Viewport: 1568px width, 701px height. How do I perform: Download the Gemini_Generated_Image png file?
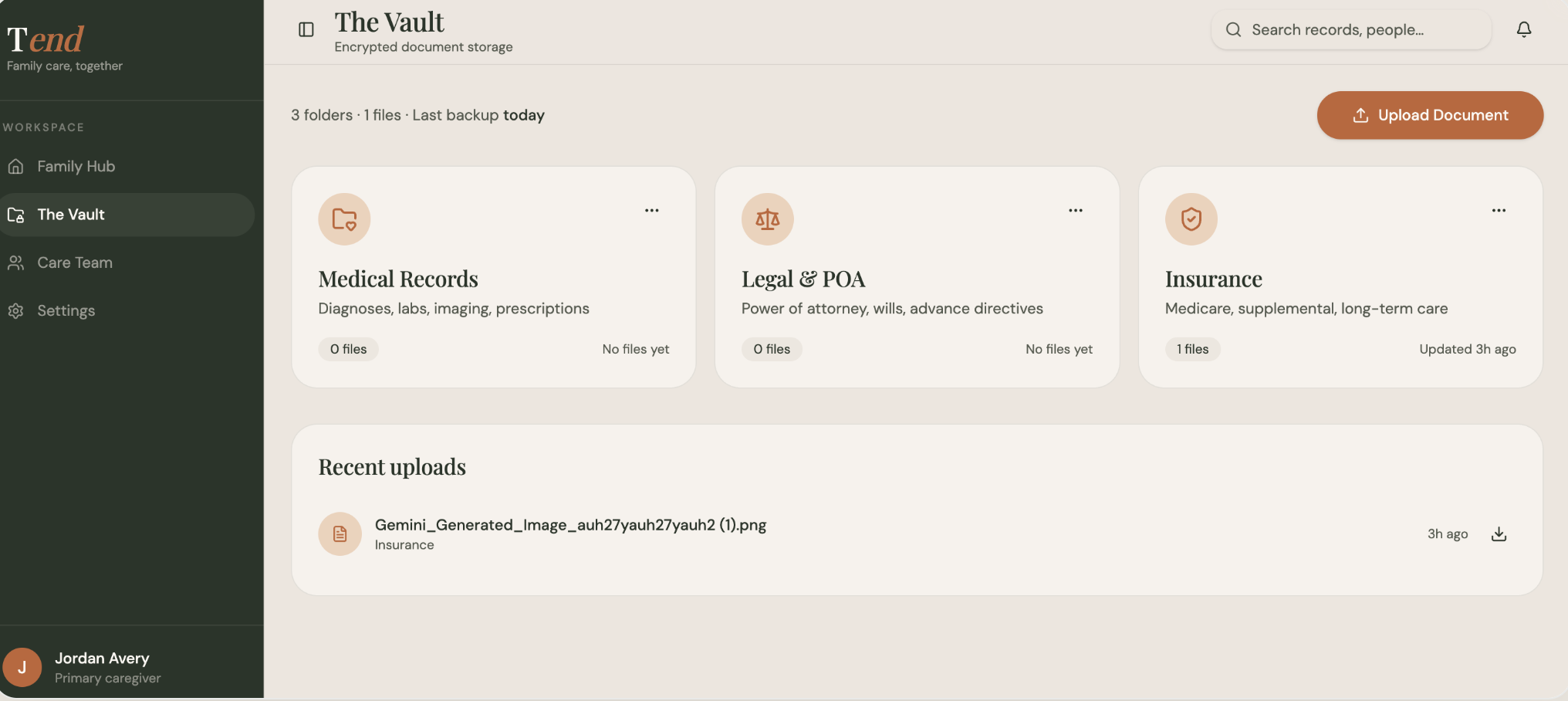point(1499,534)
